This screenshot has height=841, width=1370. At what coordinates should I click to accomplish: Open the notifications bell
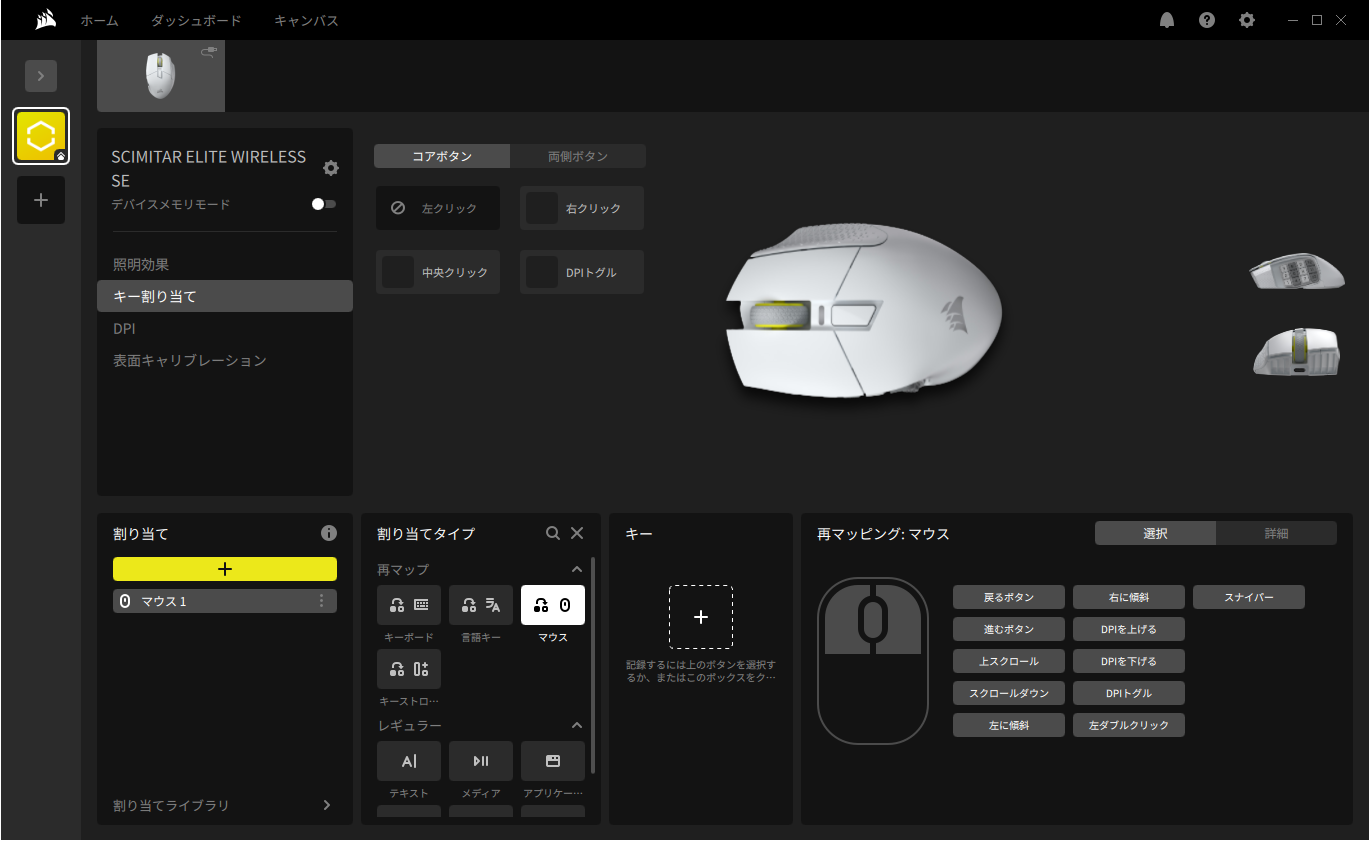click(x=1167, y=20)
